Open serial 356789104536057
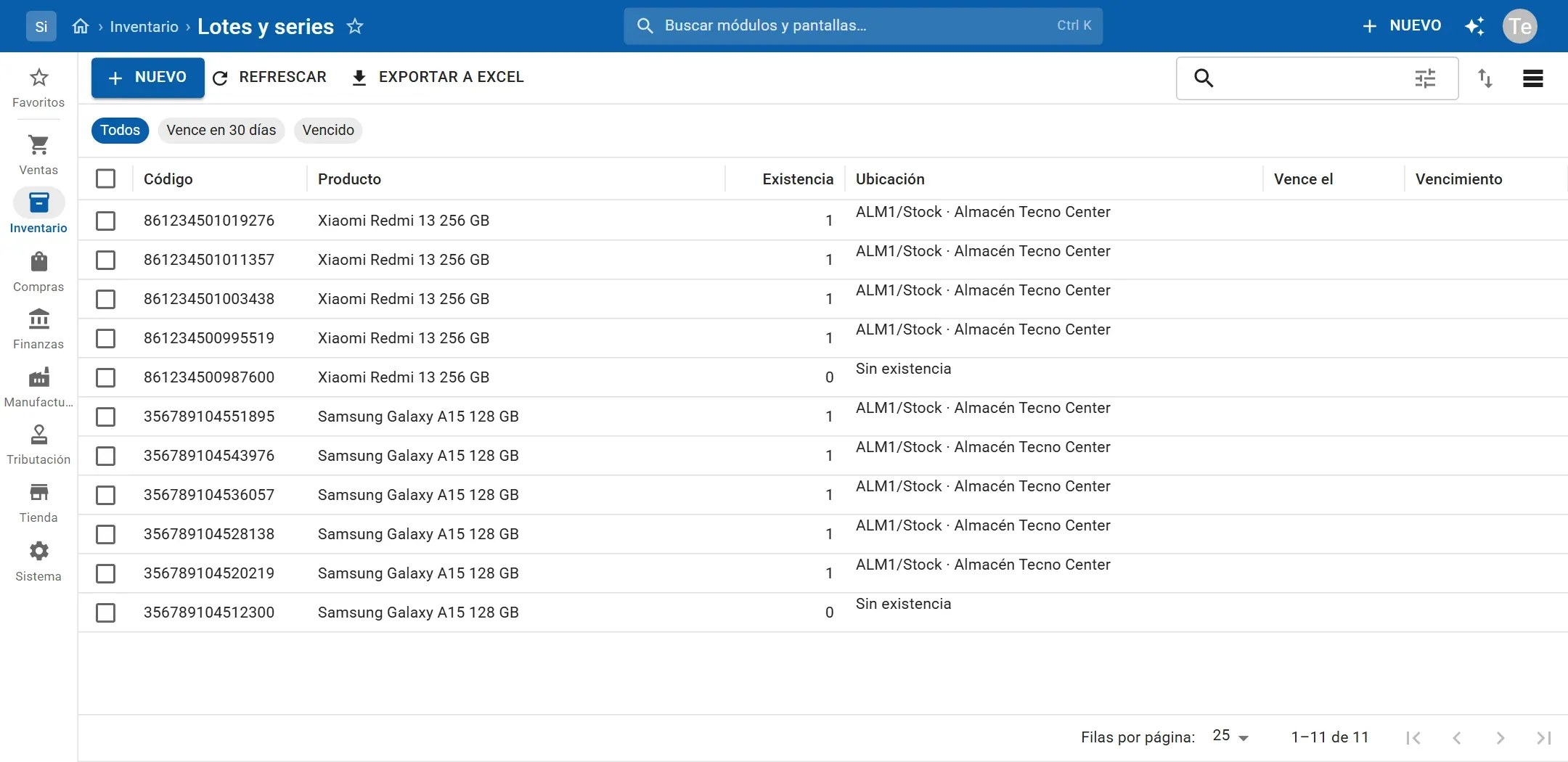Image resolution: width=1568 pixels, height=762 pixels. pos(209,495)
